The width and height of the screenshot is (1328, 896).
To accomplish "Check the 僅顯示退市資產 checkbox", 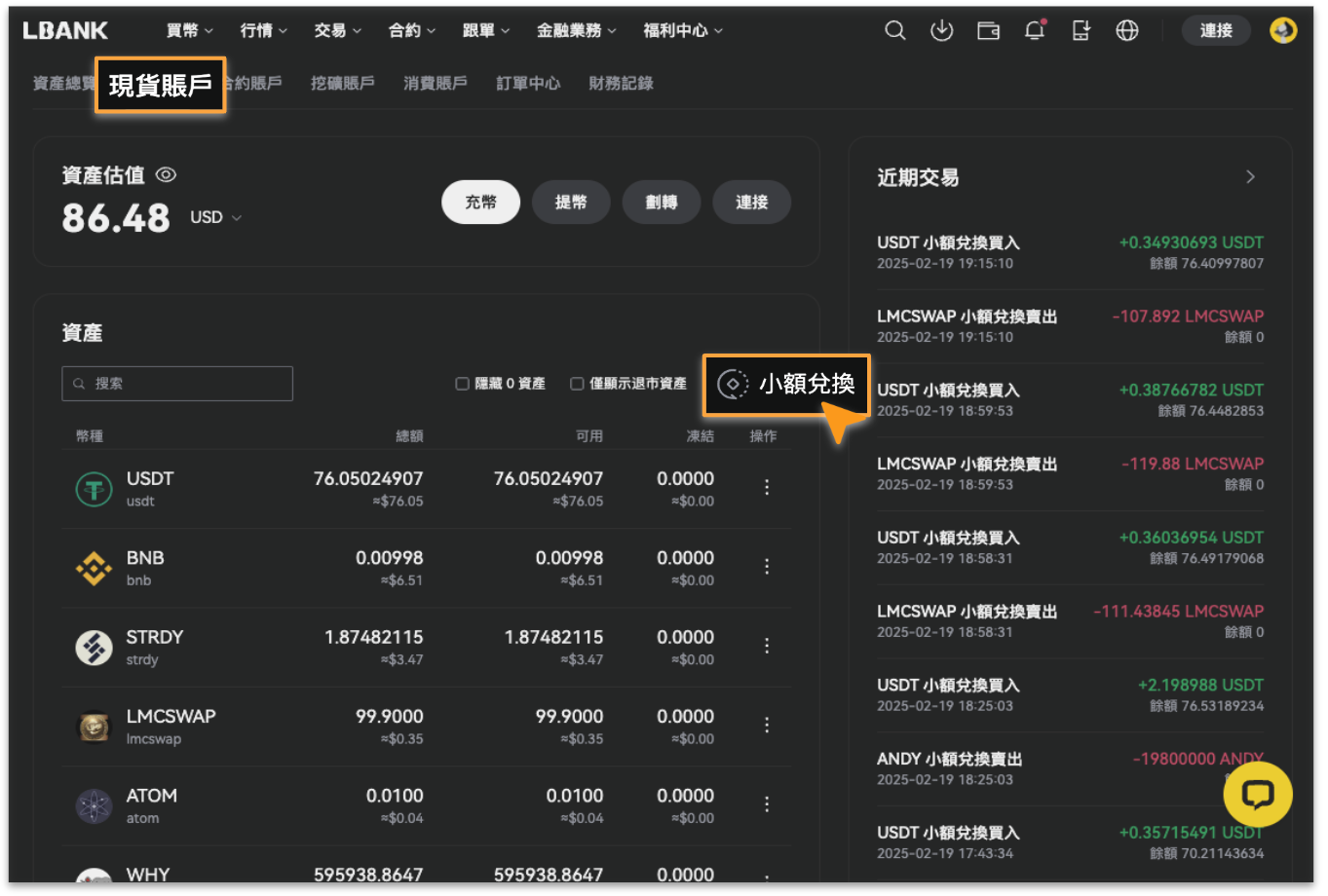I will pyautogui.click(x=577, y=384).
